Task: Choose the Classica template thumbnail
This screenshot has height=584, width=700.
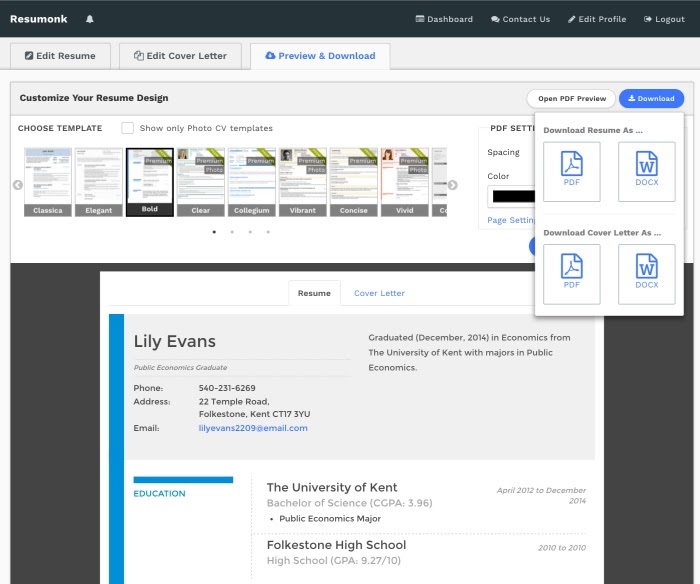Action: click(48, 182)
